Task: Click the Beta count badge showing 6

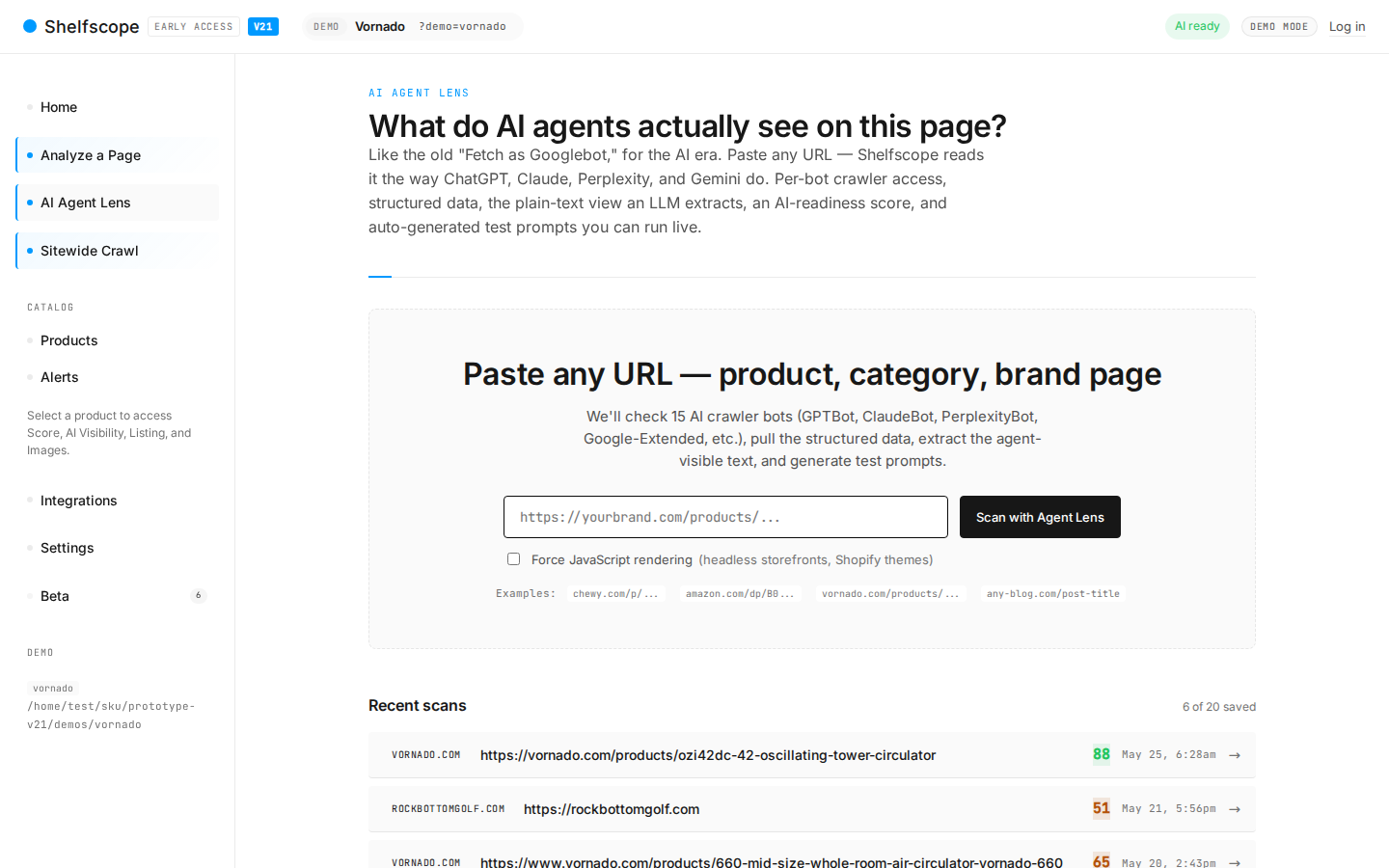Action: (199, 596)
